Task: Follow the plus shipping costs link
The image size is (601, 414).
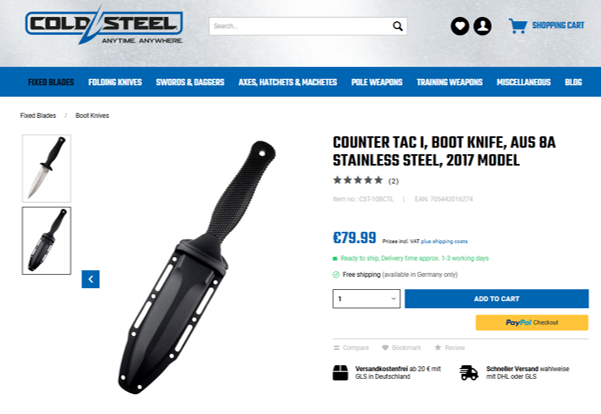Action: coord(444,242)
